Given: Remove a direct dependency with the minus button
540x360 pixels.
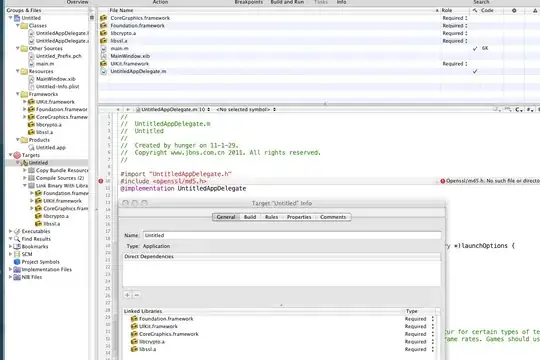Looking at the screenshot, I should coord(137,295).
